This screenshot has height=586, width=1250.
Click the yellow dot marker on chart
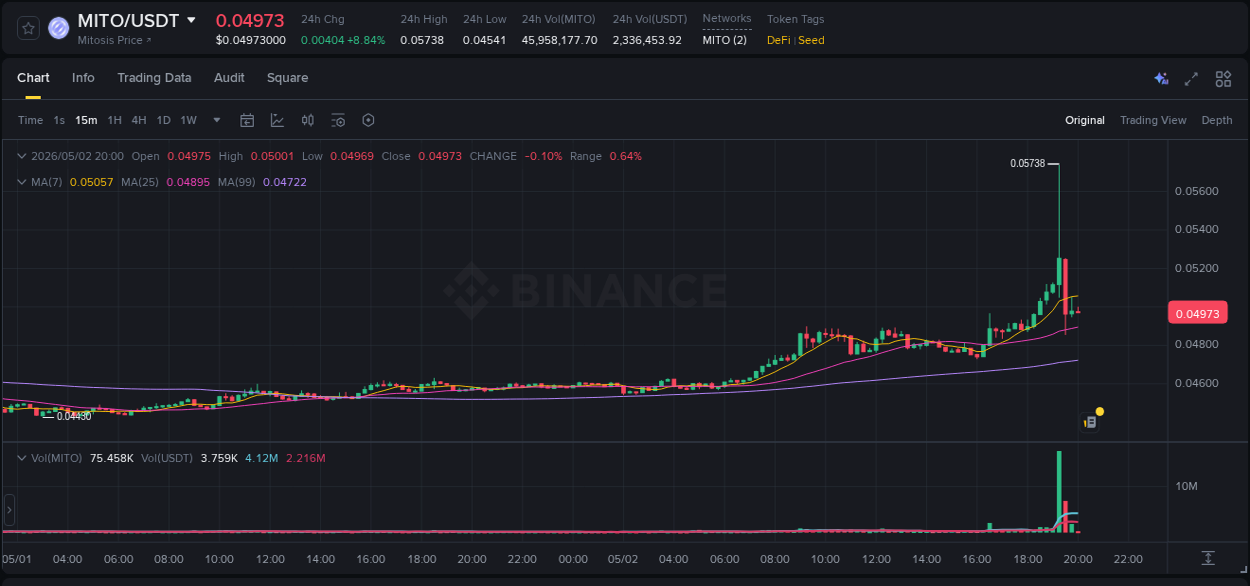tap(1100, 411)
